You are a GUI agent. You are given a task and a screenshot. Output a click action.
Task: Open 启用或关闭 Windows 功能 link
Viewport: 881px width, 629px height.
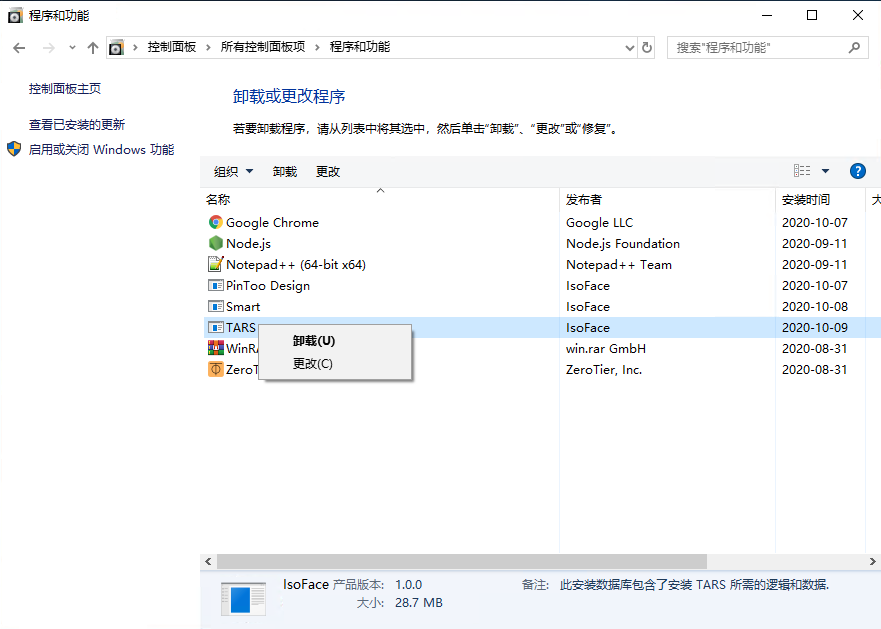(x=101, y=150)
